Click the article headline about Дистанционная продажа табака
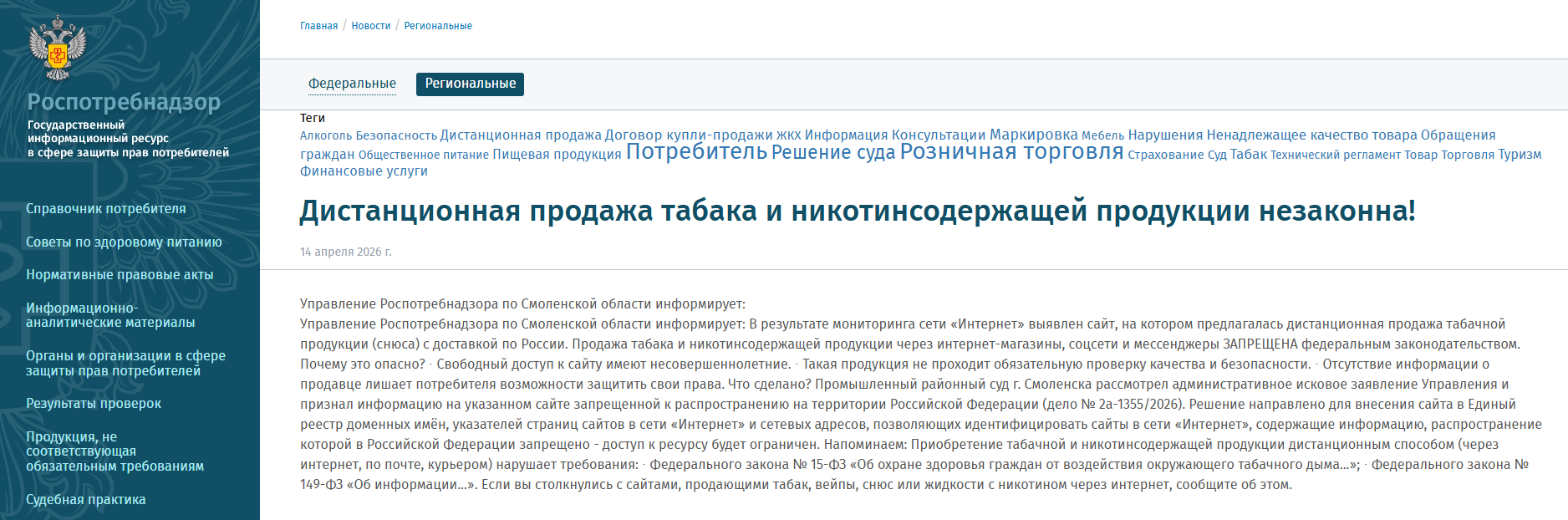This screenshot has width=1568, height=520. pos(858,211)
